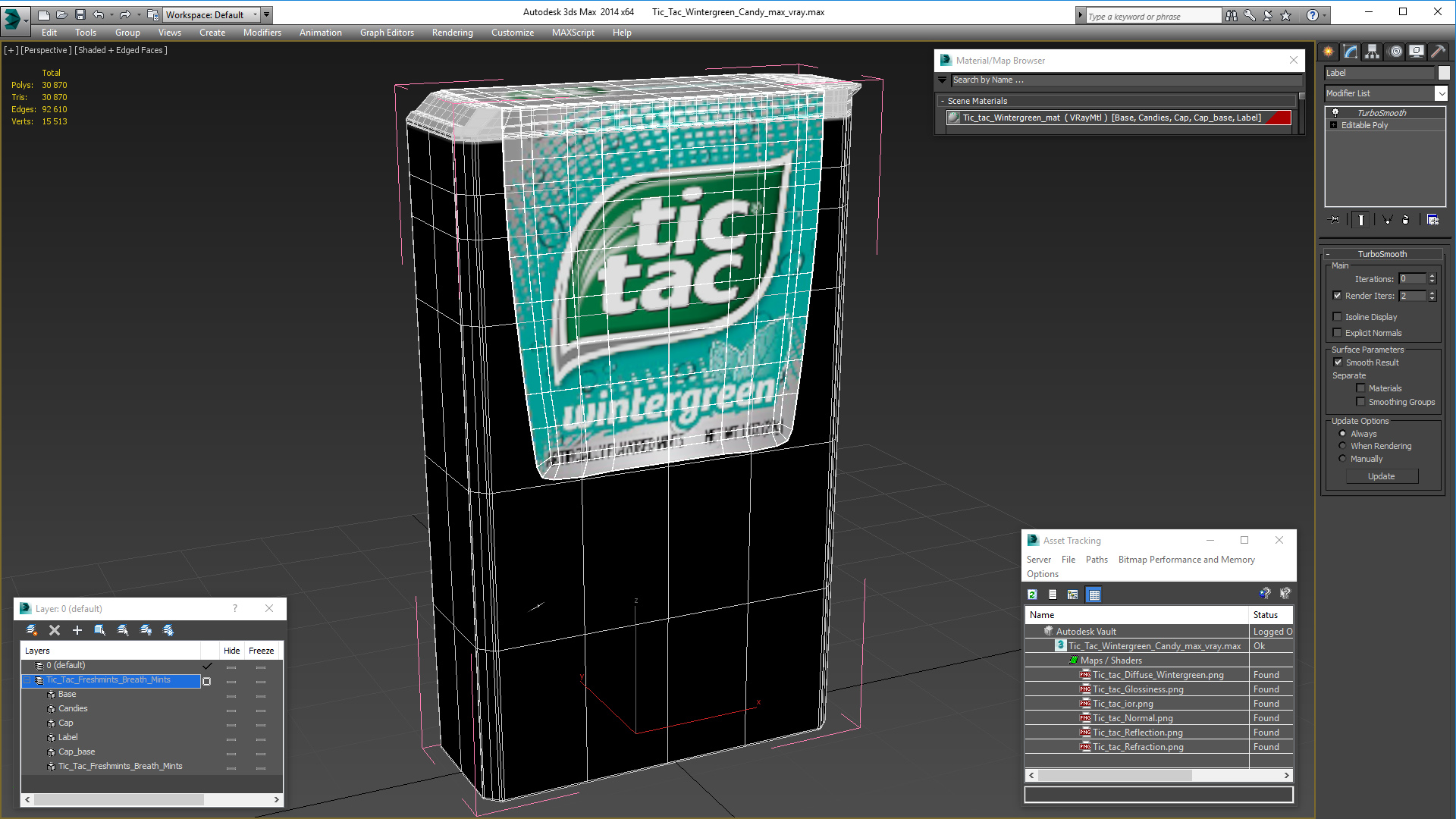
Task: Click object color swatch next to Label
Action: 1444,73
